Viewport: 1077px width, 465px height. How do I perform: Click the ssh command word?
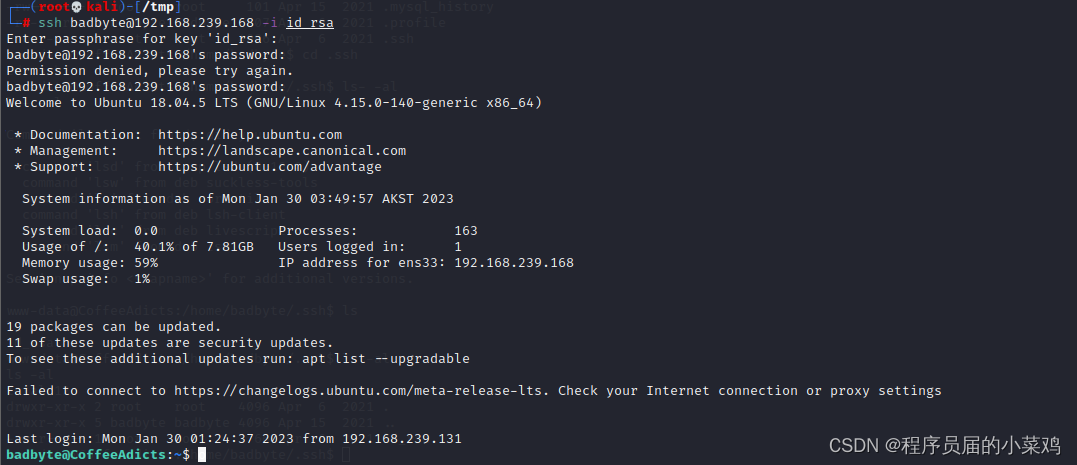point(50,23)
